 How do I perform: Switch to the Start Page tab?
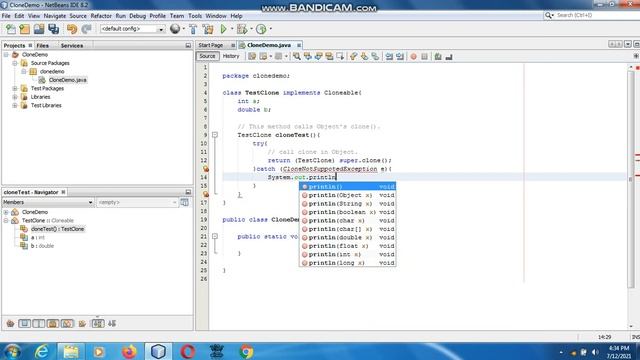(x=211, y=45)
